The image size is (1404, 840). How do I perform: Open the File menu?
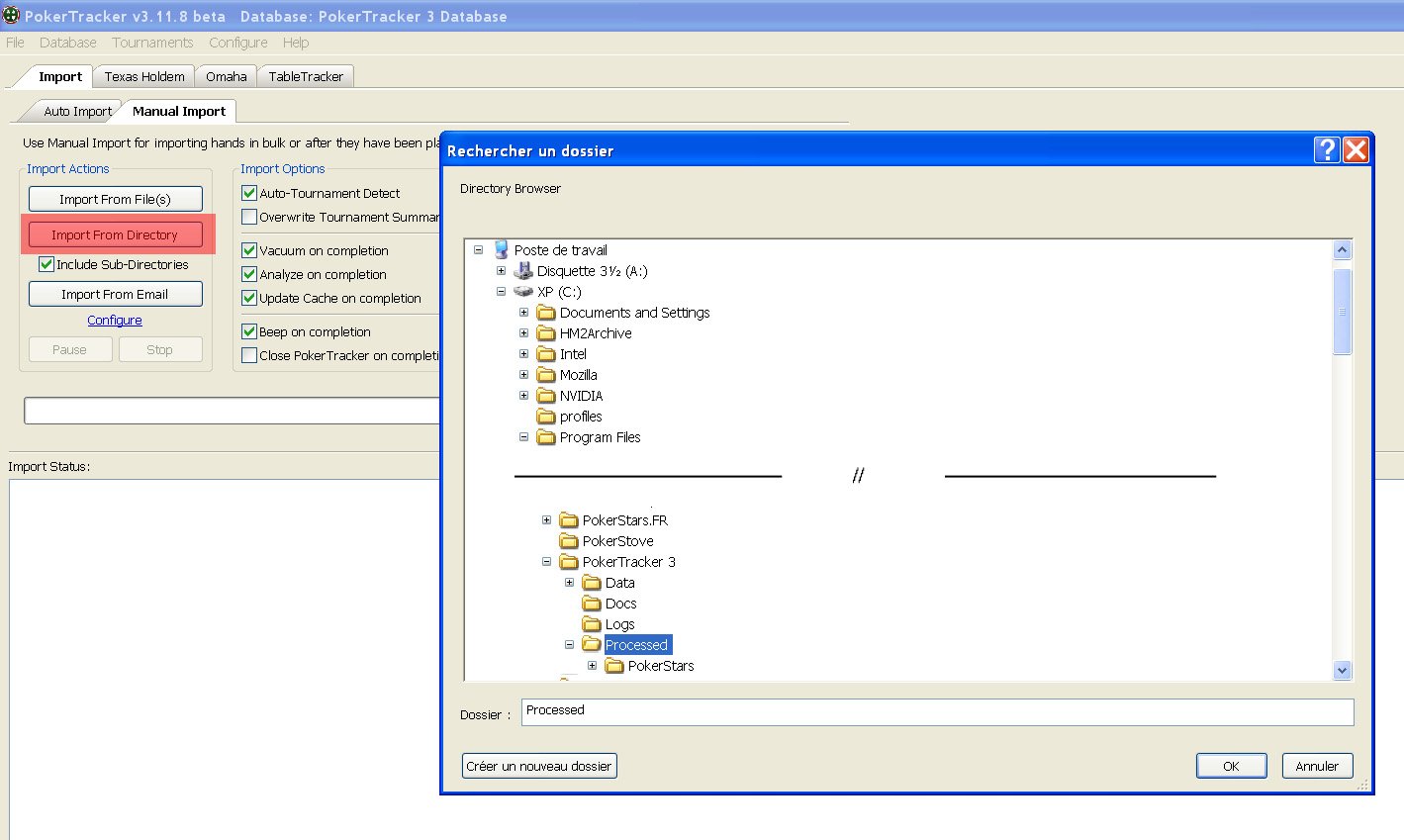coord(15,43)
